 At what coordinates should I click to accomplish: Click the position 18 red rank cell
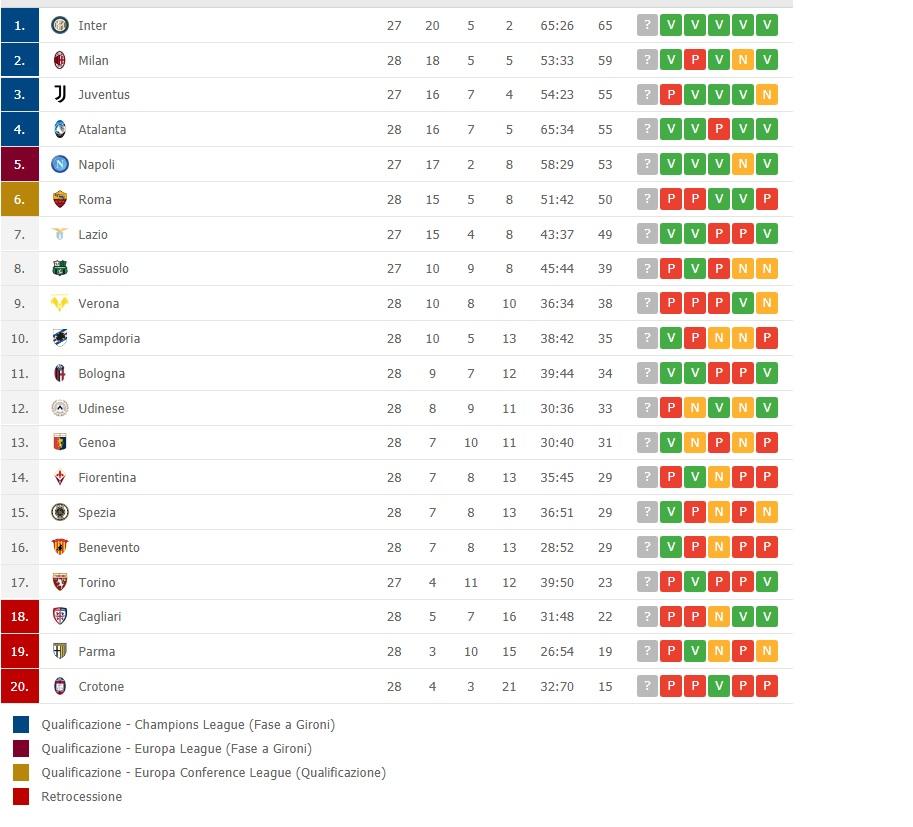coord(20,616)
